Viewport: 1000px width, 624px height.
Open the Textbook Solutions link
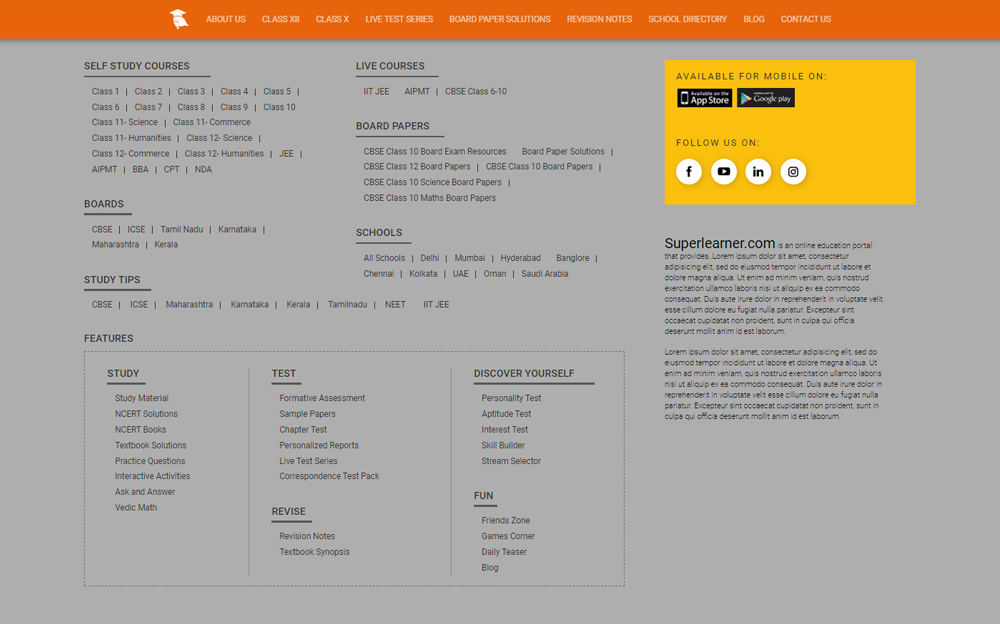pyautogui.click(x=151, y=445)
